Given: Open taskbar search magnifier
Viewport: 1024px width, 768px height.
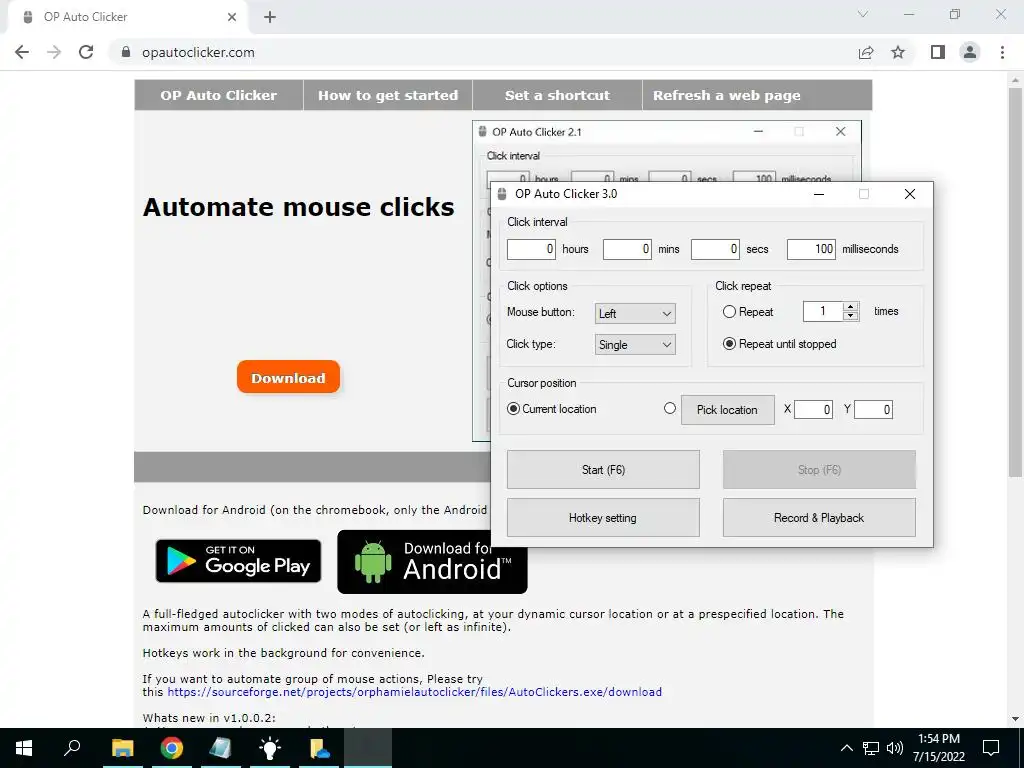Looking at the screenshot, I should (x=72, y=747).
